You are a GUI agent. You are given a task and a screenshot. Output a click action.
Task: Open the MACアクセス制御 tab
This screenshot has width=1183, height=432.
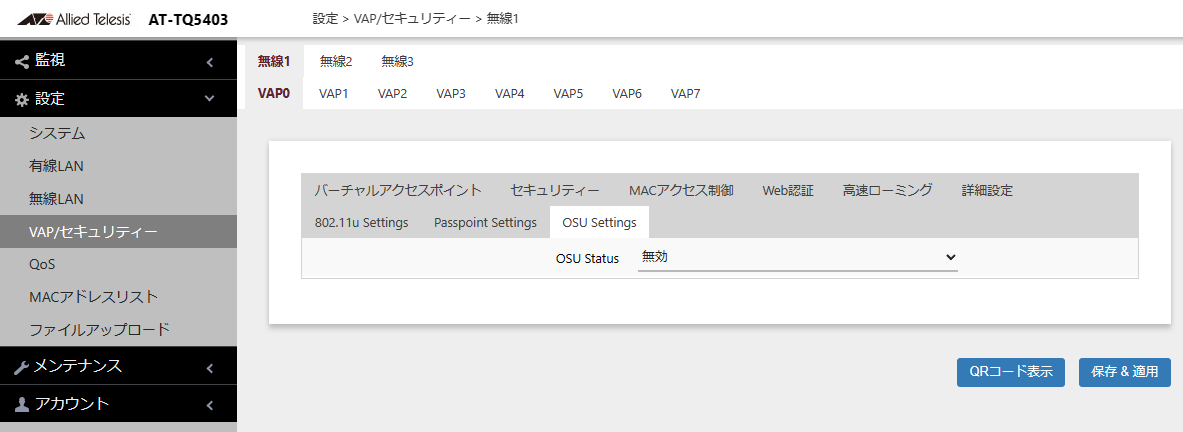pyautogui.click(x=681, y=190)
